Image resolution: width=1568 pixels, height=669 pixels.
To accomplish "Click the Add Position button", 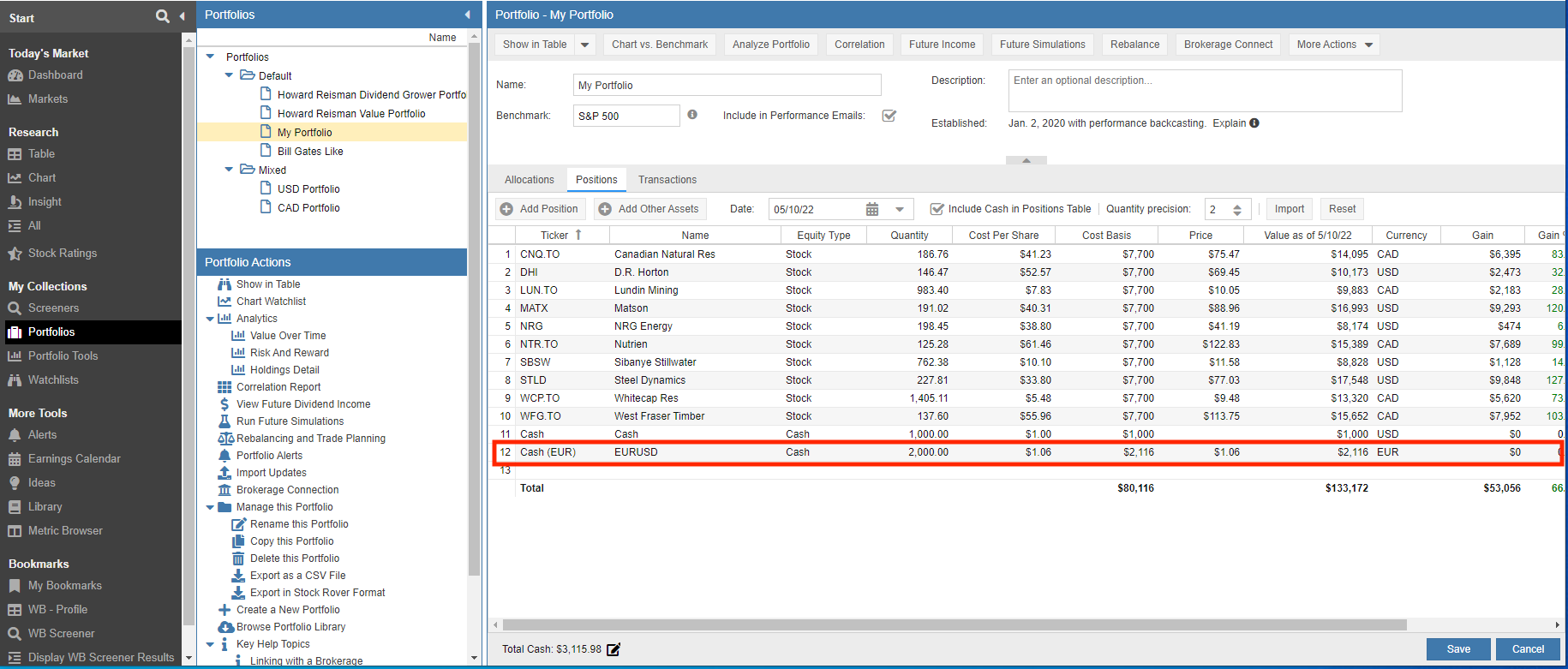I will pyautogui.click(x=540, y=209).
